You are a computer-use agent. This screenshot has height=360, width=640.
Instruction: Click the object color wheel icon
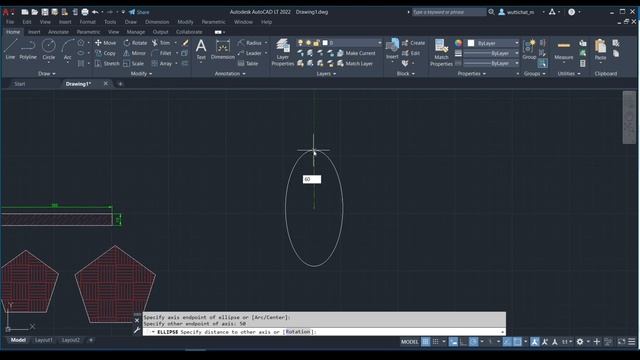pos(458,43)
